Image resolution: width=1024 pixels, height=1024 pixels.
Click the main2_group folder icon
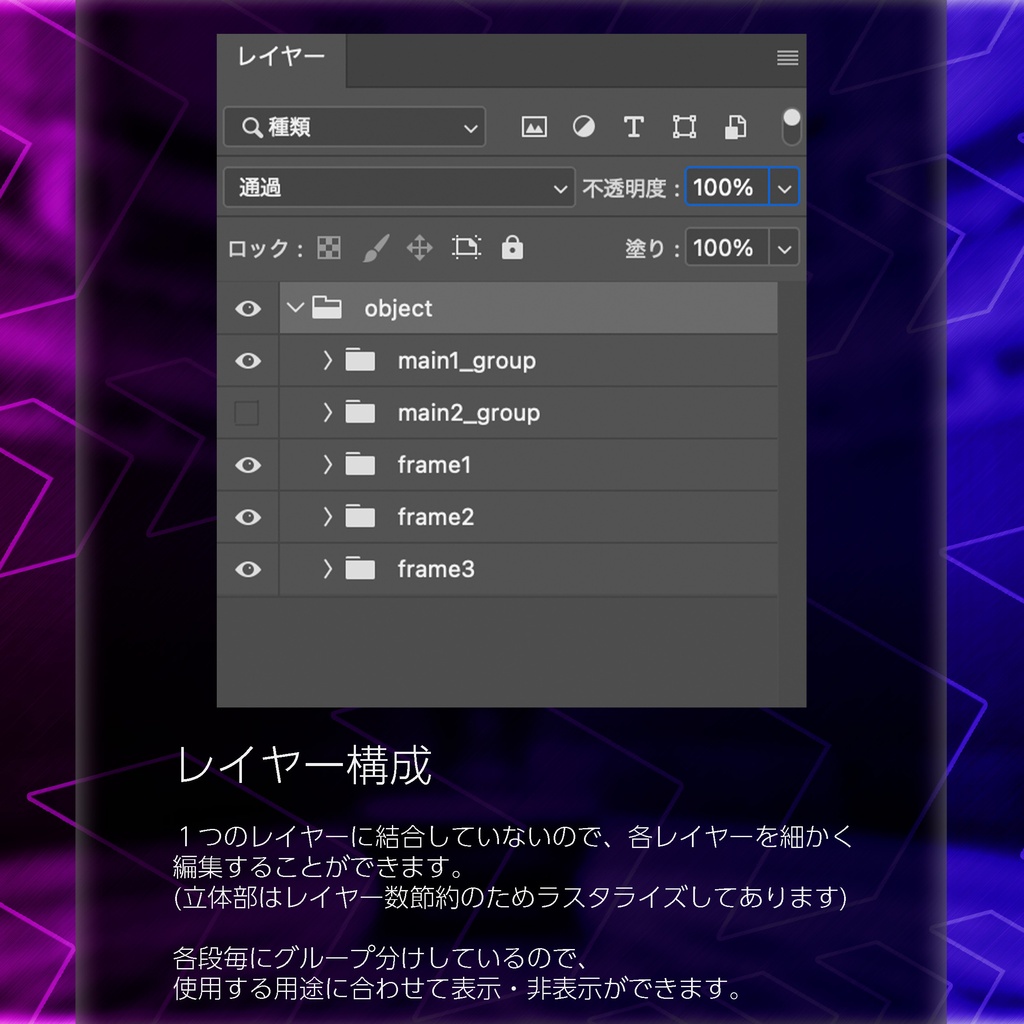(x=360, y=412)
